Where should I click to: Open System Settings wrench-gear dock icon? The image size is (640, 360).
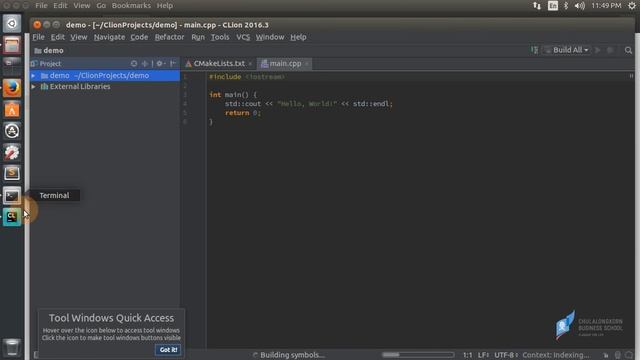click(x=12, y=152)
